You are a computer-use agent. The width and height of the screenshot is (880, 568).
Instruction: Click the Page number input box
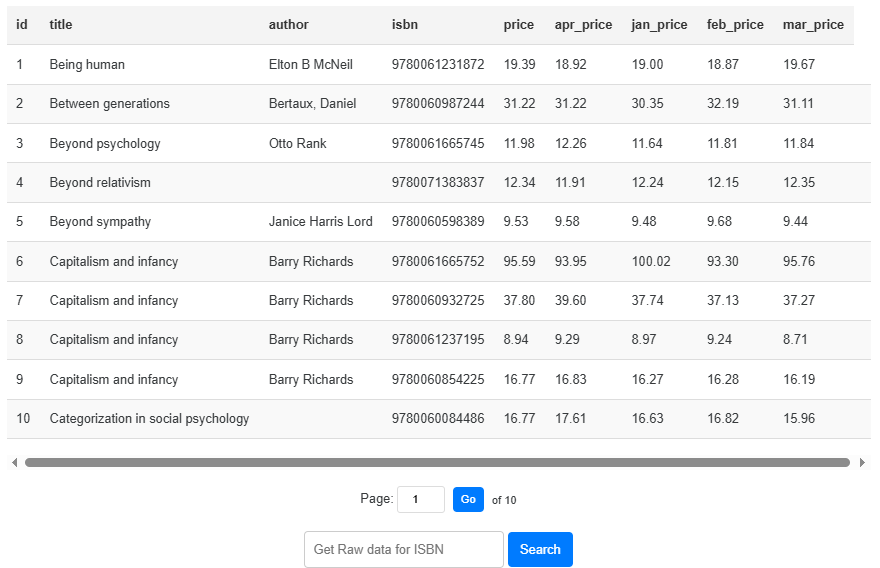(421, 499)
